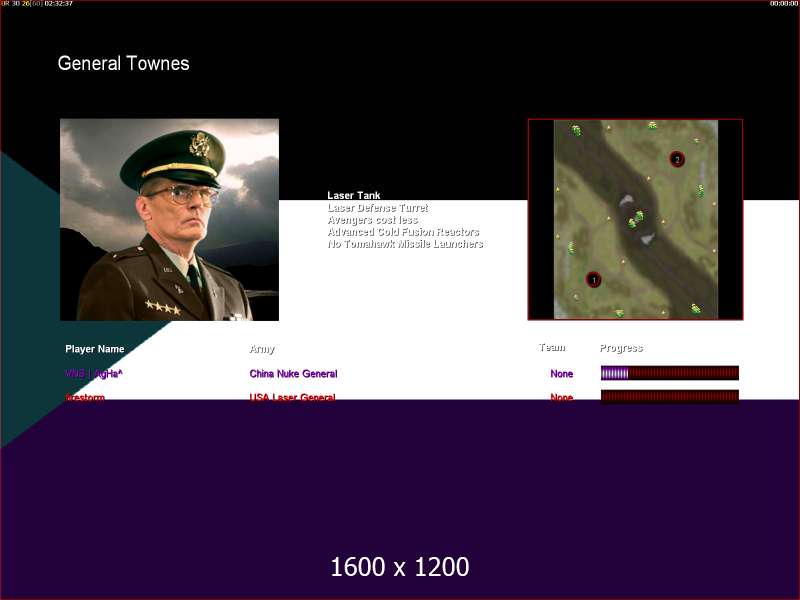Image resolution: width=800 pixels, height=600 pixels.
Task: Click the Player Name column header
Action: tap(94, 349)
